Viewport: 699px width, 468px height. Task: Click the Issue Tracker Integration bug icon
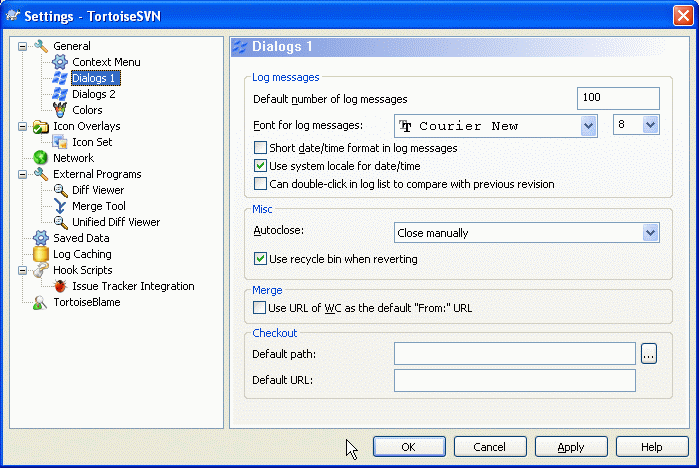pyautogui.click(x=60, y=286)
